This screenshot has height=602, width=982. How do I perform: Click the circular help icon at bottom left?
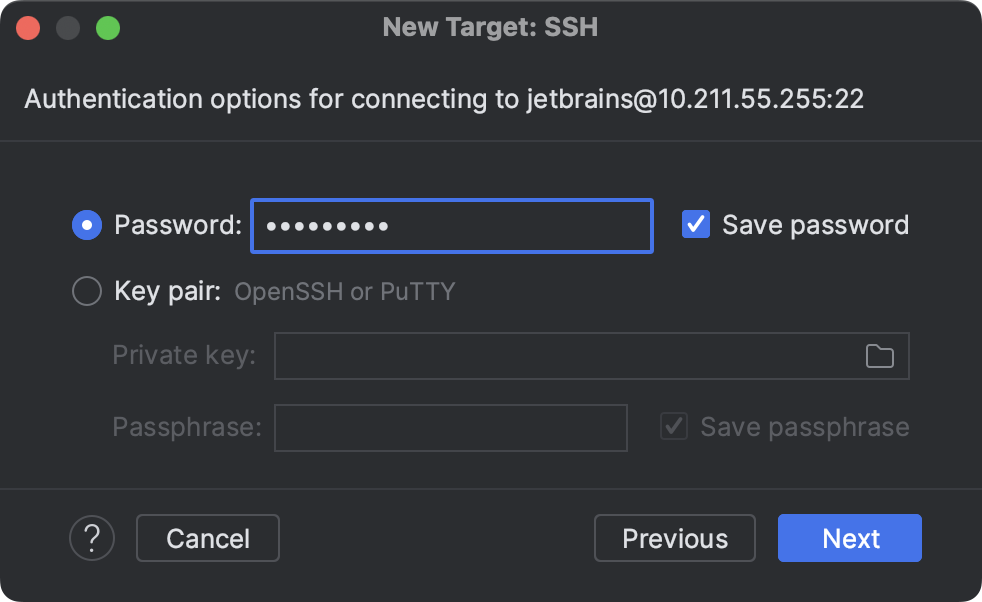point(91,538)
